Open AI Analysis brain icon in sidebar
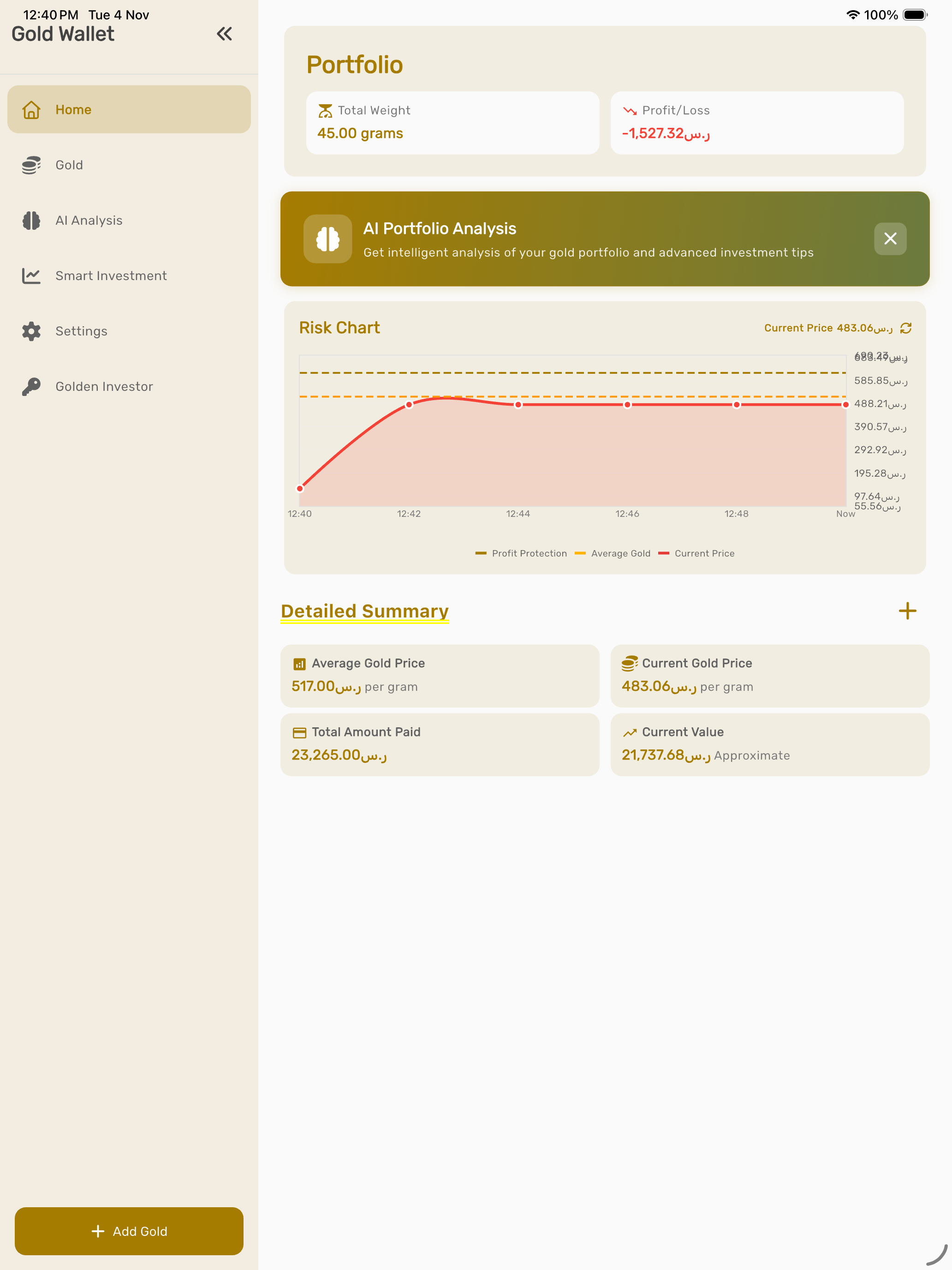The width and height of the screenshot is (952, 1270). tap(31, 221)
